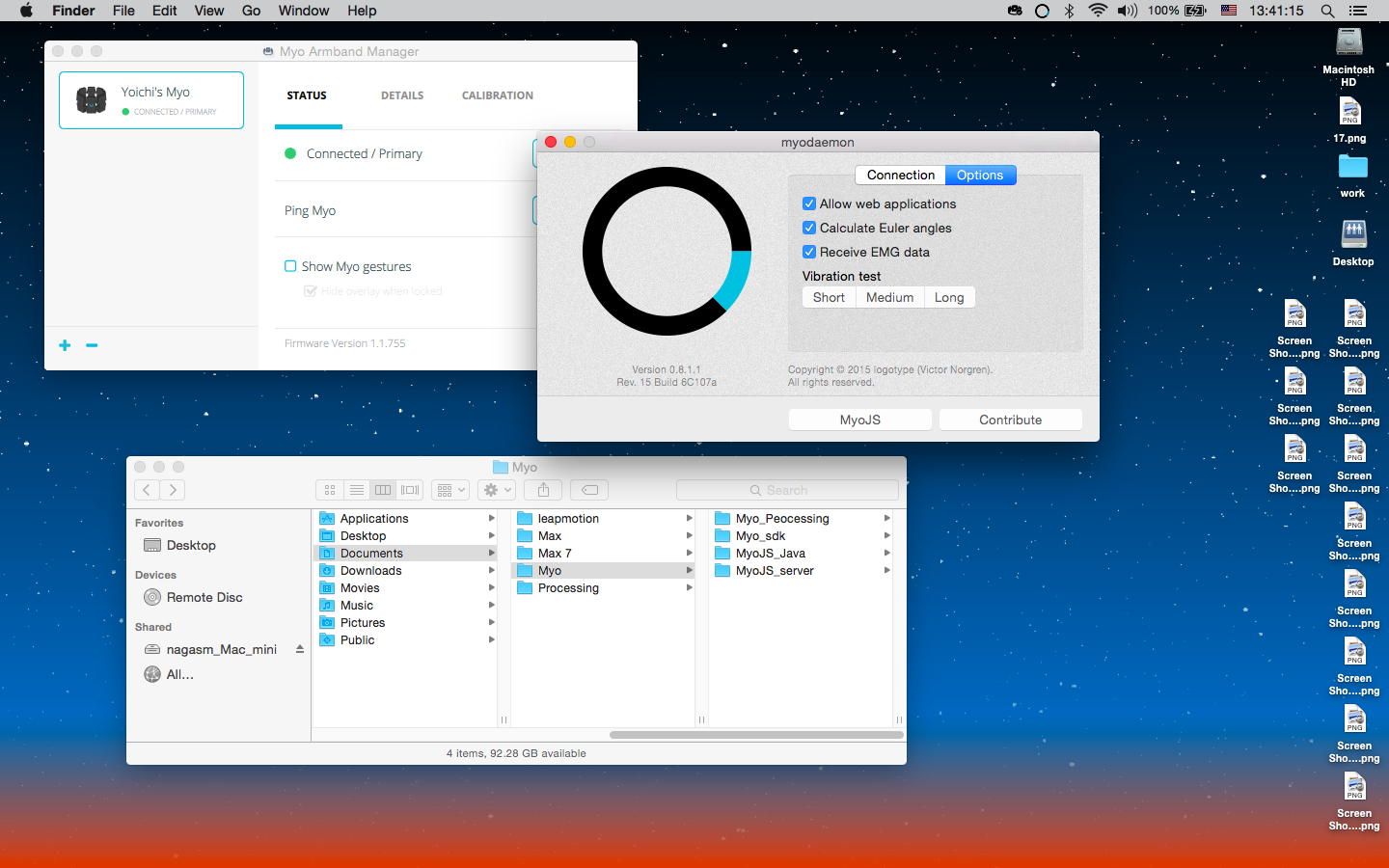Open the Finder arrange dropdown
Image resolution: width=1389 pixels, height=868 pixels.
point(450,490)
